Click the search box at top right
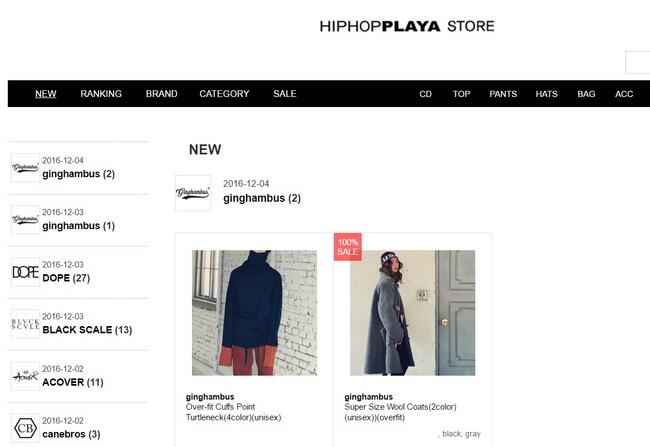Image resolution: width=650 pixels, height=447 pixels. click(x=638, y=62)
